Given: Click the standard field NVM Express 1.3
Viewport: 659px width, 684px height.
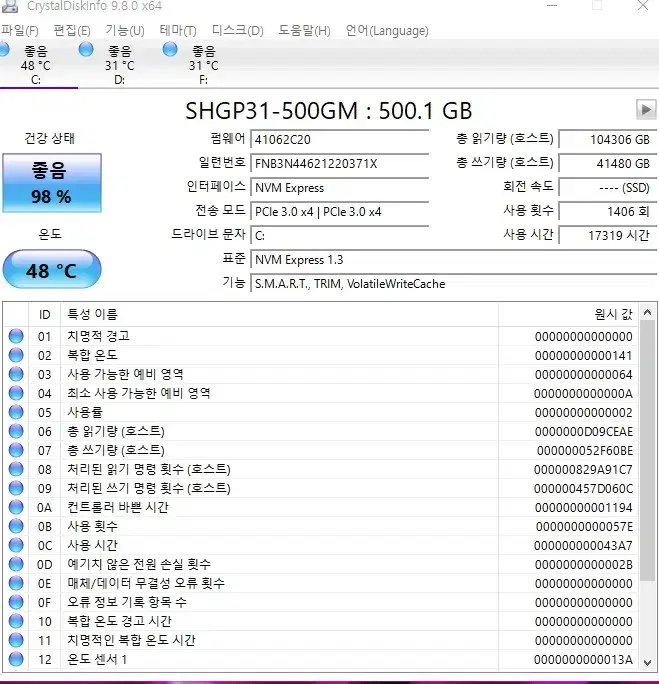Looking at the screenshot, I should (454, 260).
